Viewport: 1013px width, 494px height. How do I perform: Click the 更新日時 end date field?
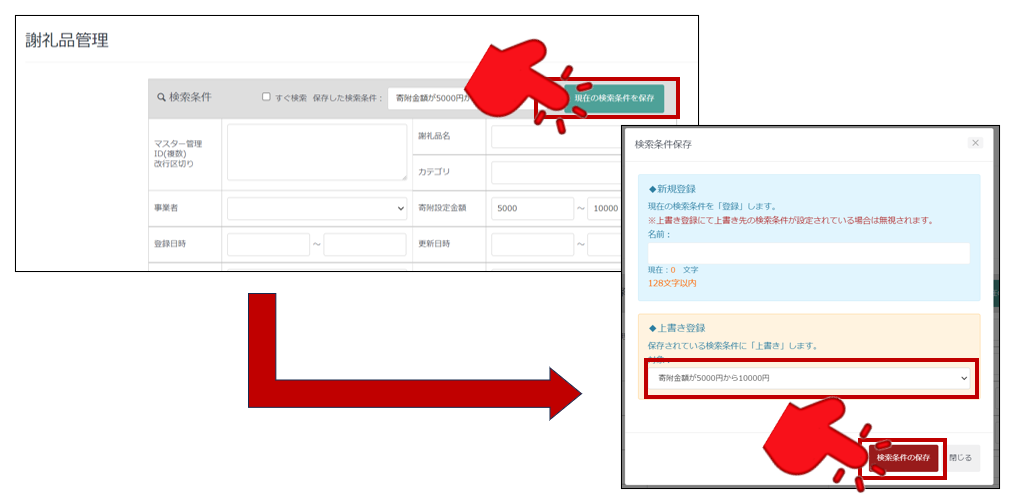point(604,244)
